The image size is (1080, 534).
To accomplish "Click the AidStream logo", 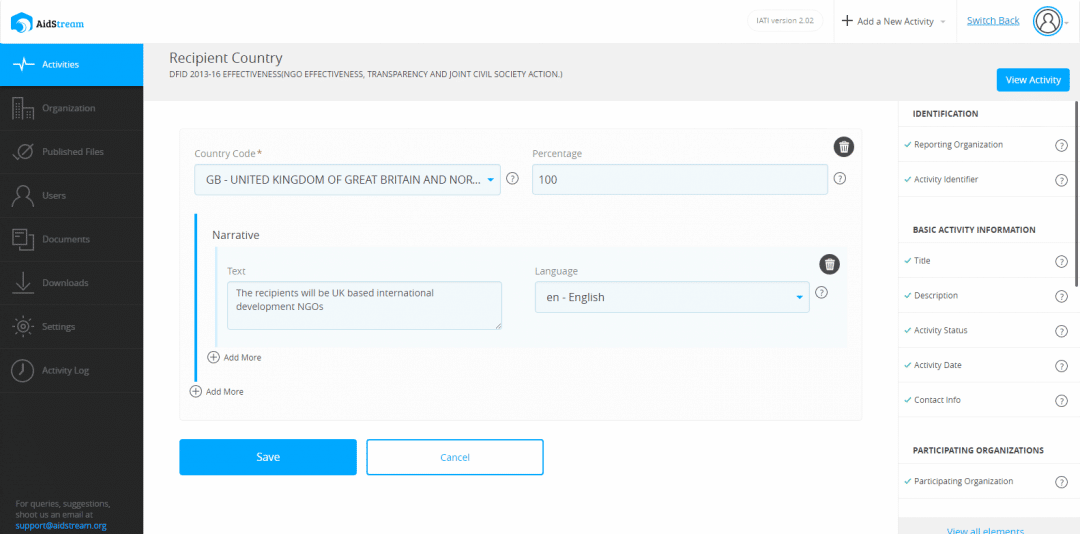I will click(48, 23).
